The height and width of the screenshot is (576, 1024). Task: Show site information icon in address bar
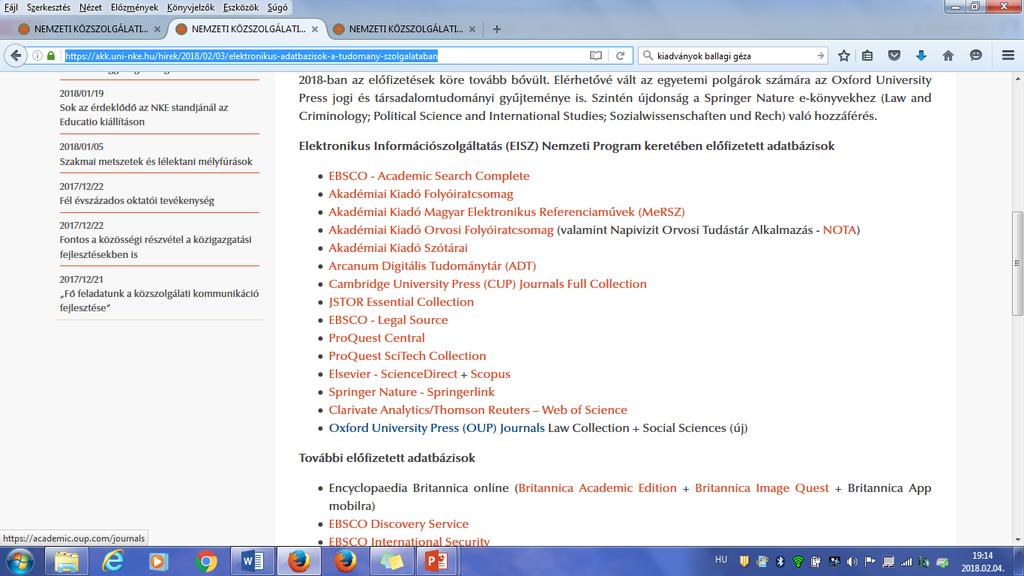(x=37, y=56)
